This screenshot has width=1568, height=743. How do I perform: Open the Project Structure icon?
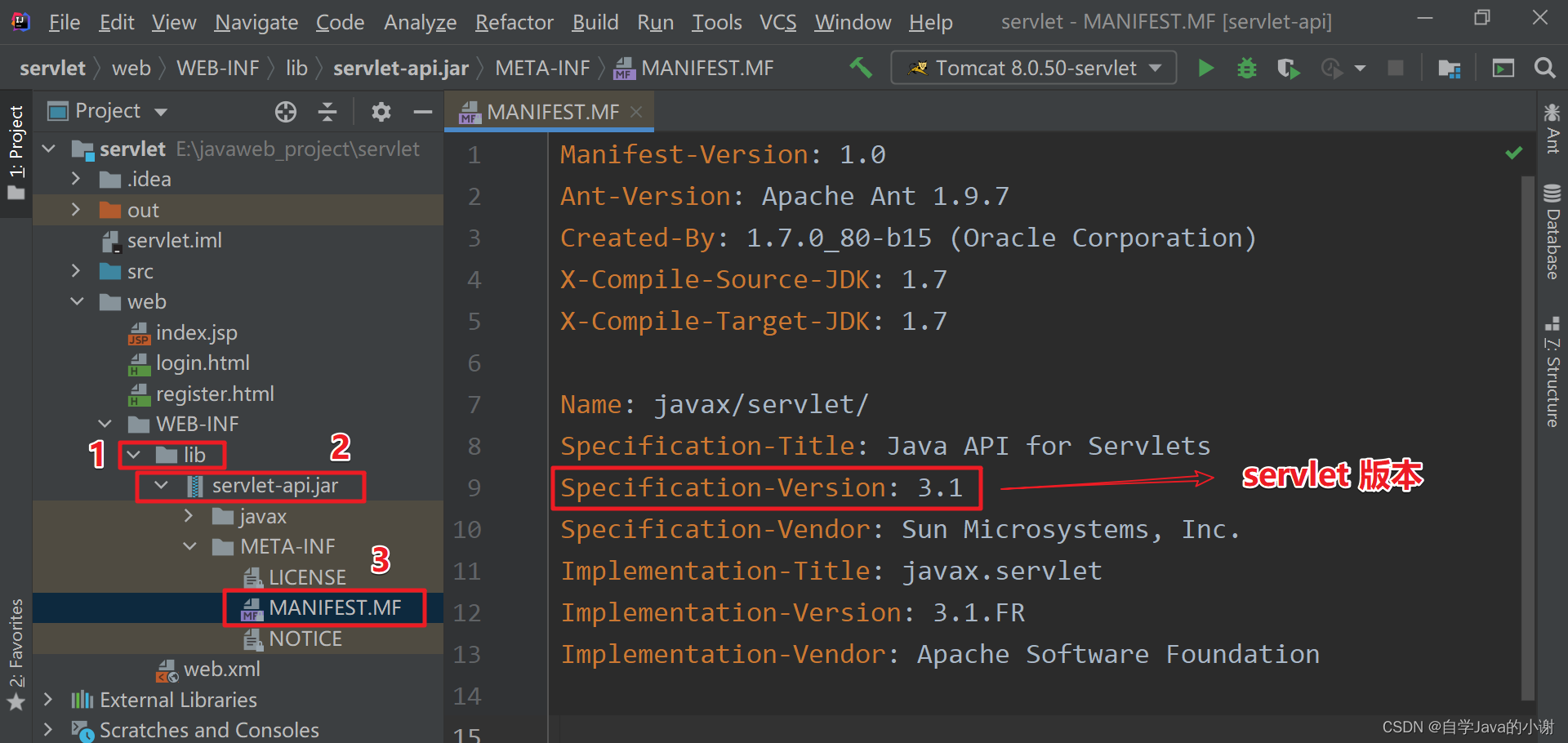[x=1450, y=69]
